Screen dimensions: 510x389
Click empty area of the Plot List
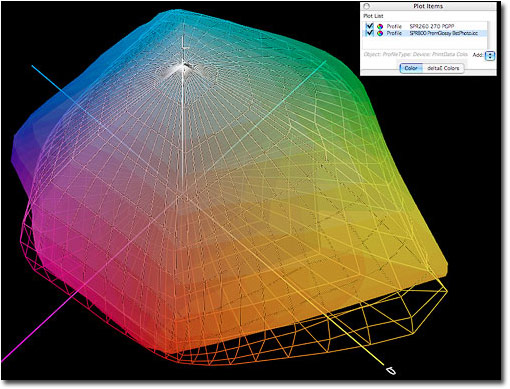click(426, 43)
